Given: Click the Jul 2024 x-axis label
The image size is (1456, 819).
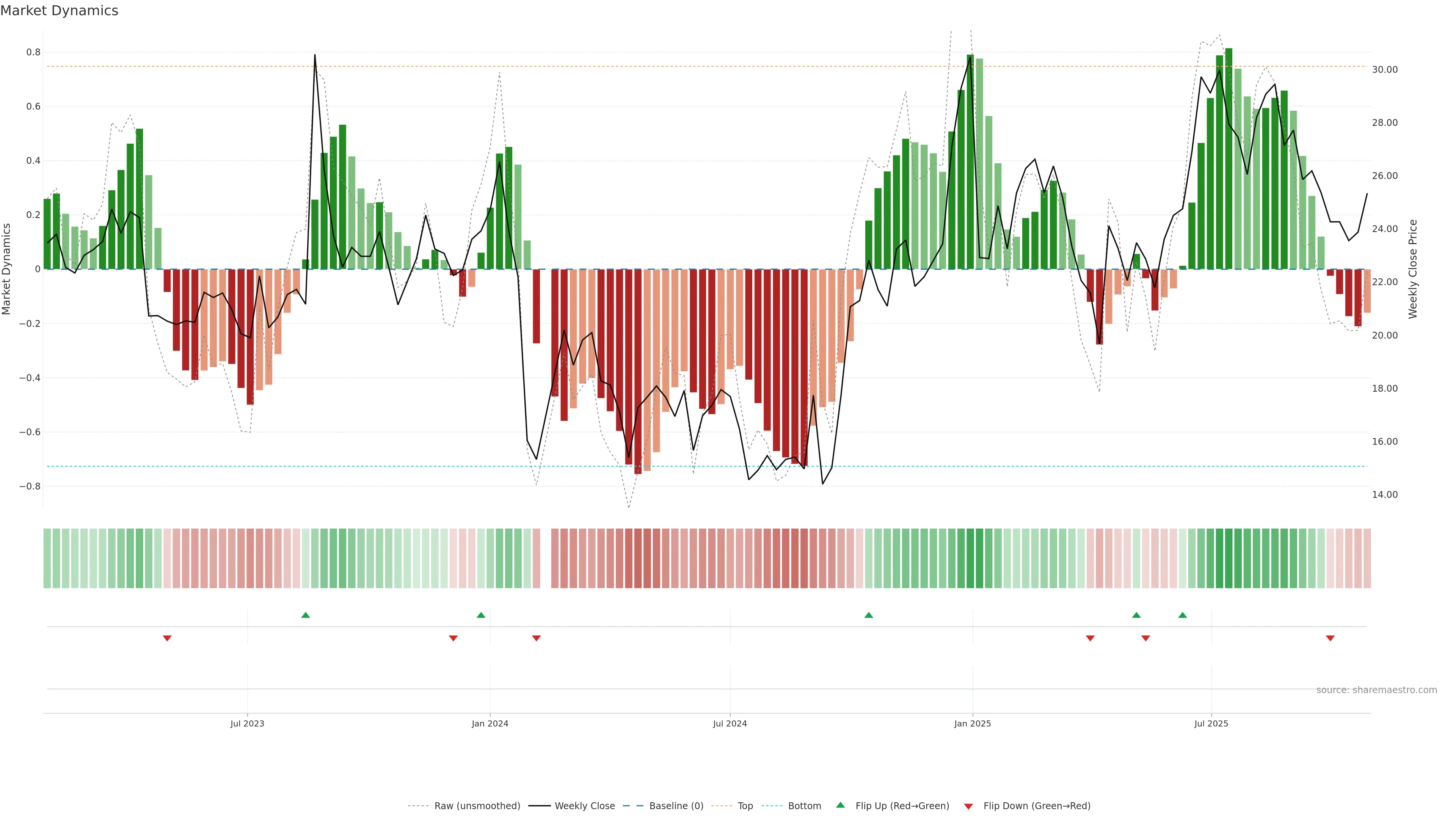Looking at the screenshot, I should [x=730, y=723].
